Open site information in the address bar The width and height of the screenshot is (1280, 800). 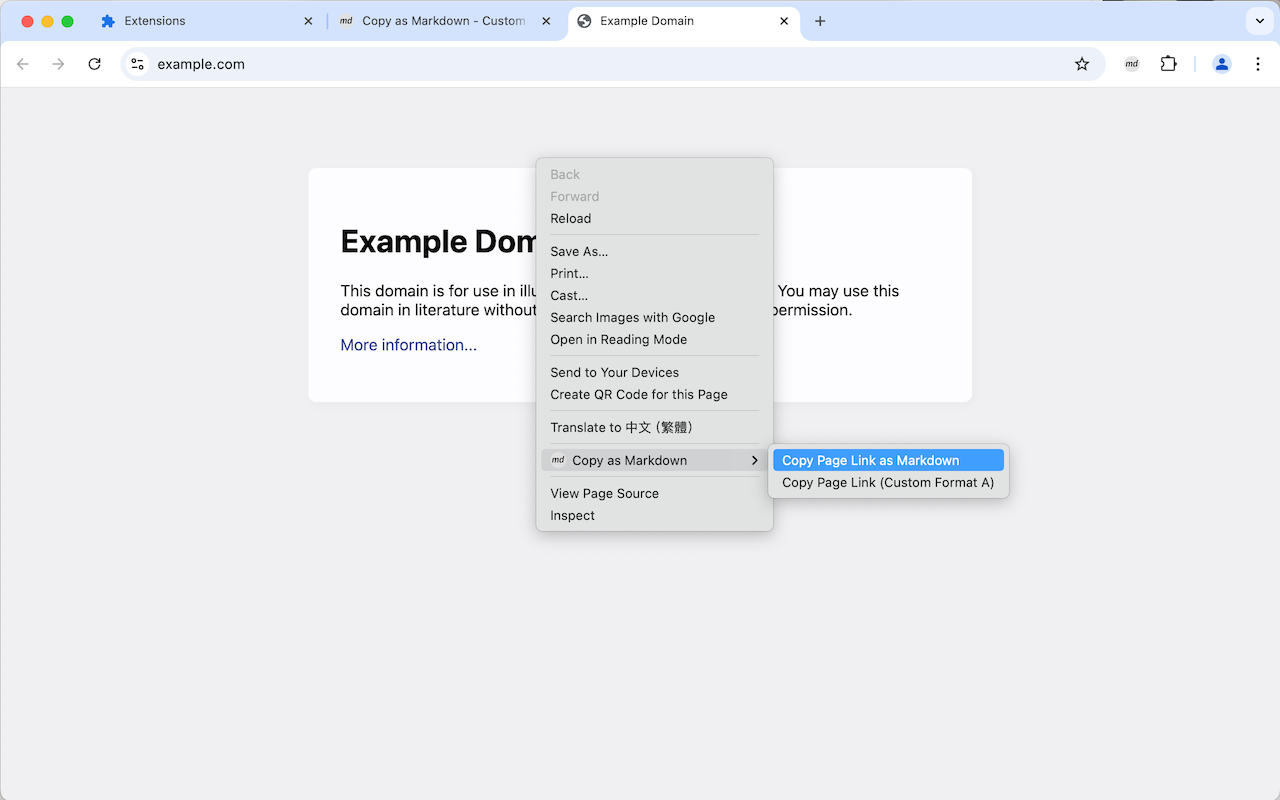pyautogui.click(x=135, y=63)
